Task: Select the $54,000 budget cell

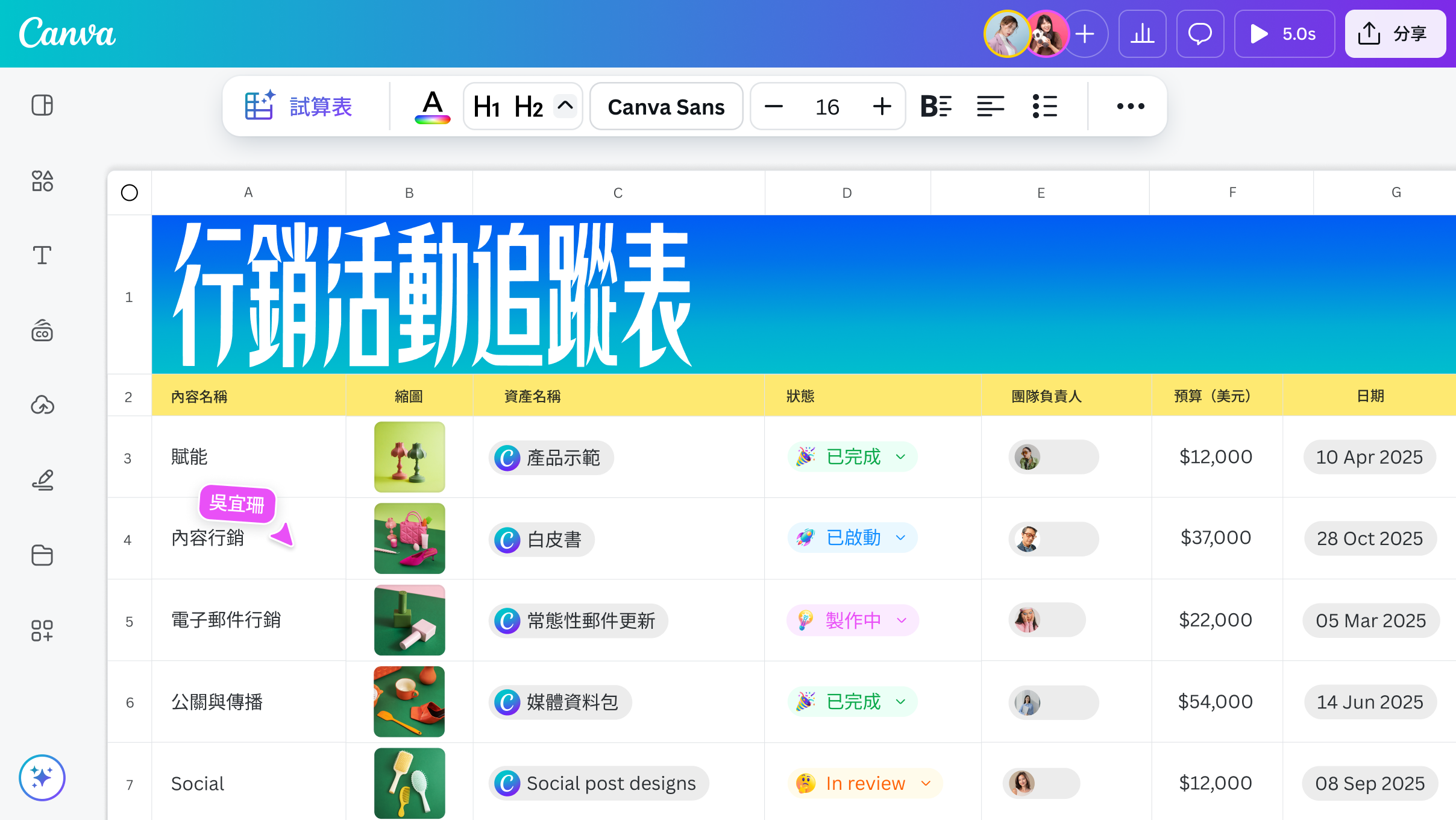Action: tap(1217, 702)
